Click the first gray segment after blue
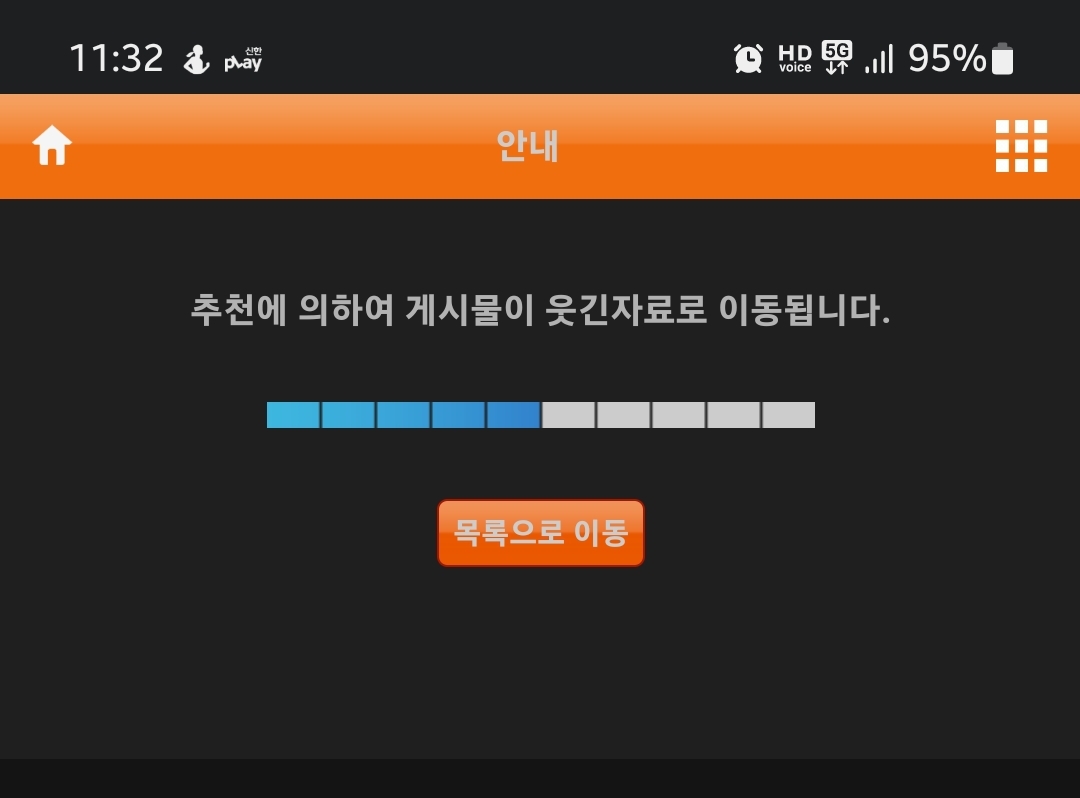 point(568,415)
